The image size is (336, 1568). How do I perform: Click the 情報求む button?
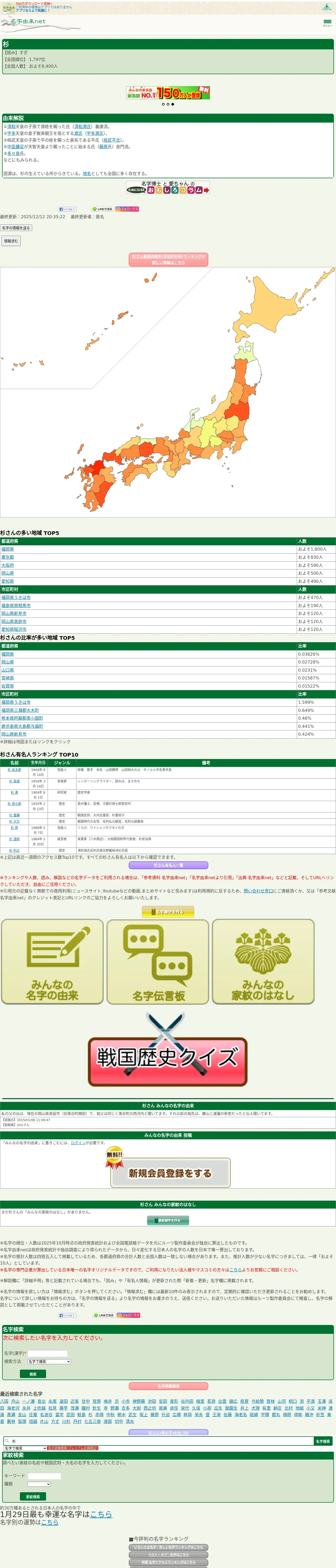click(11, 241)
